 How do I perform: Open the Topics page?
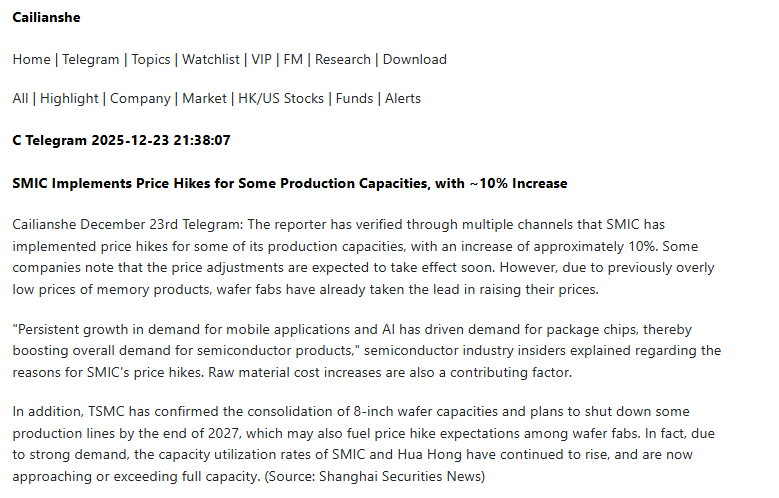click(151, 59)
